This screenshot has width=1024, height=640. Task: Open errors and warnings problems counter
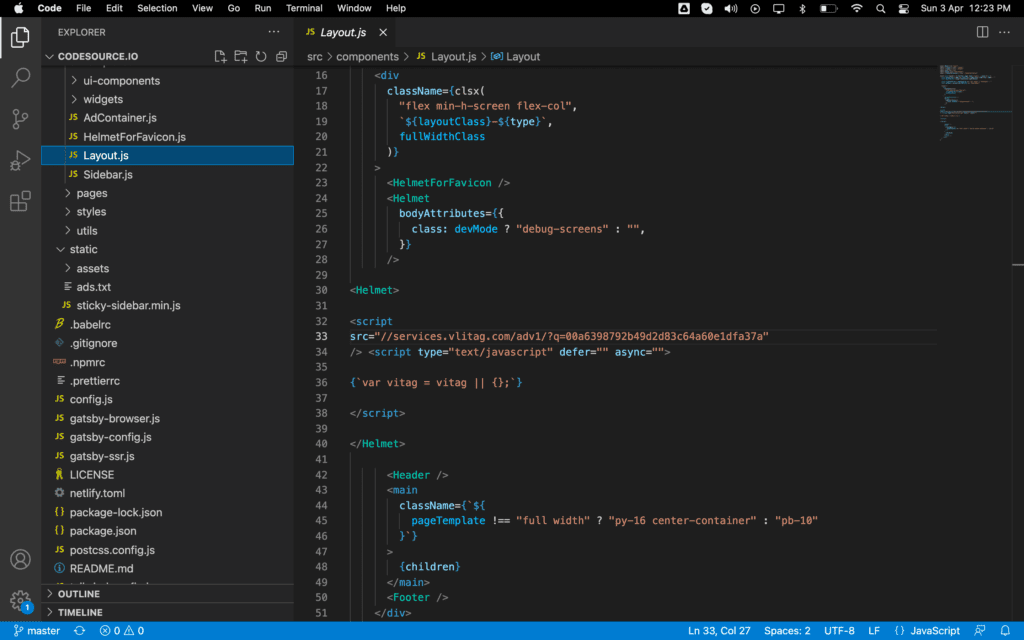[122, 631]
